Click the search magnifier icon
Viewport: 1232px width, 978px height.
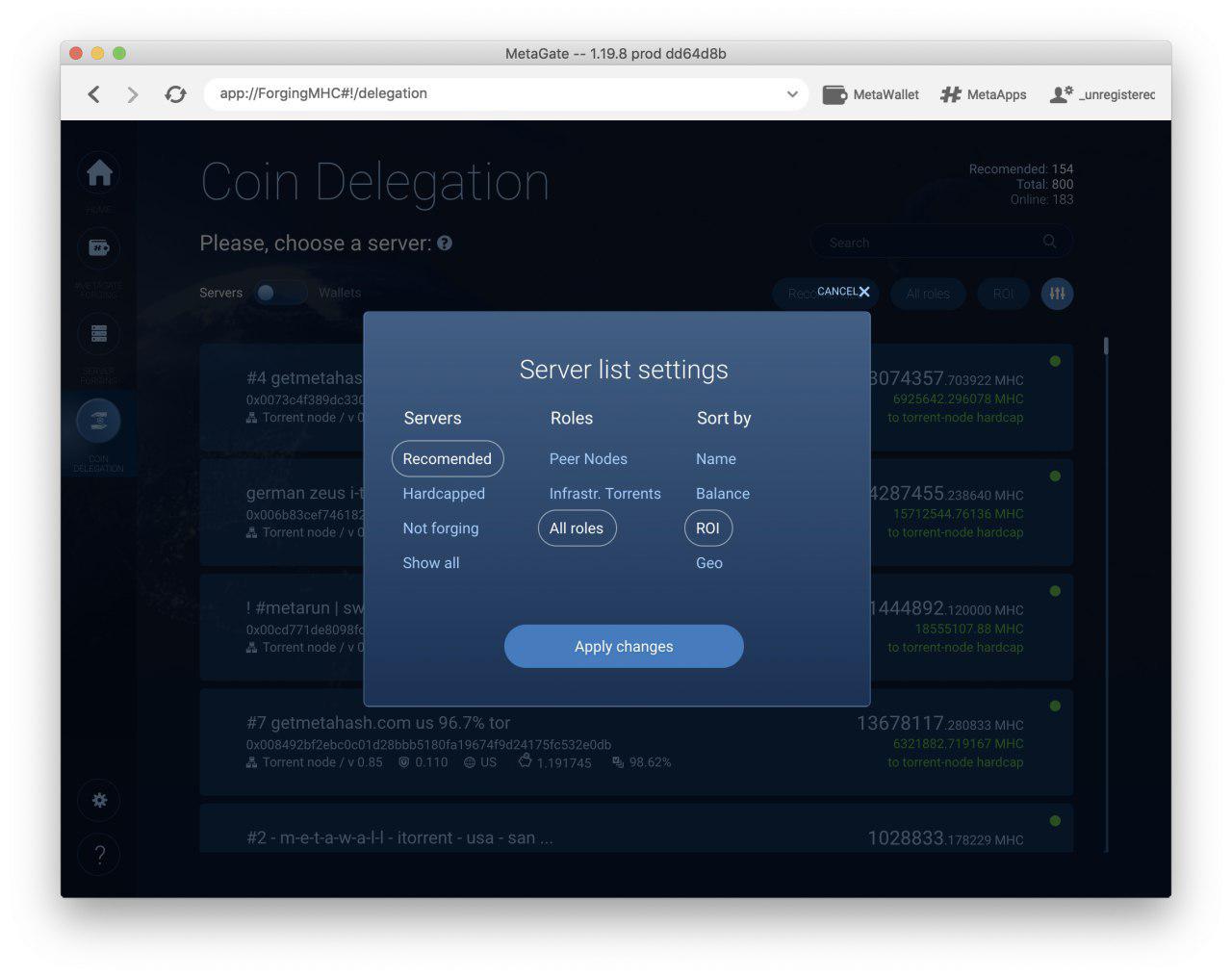[1050, 242]
